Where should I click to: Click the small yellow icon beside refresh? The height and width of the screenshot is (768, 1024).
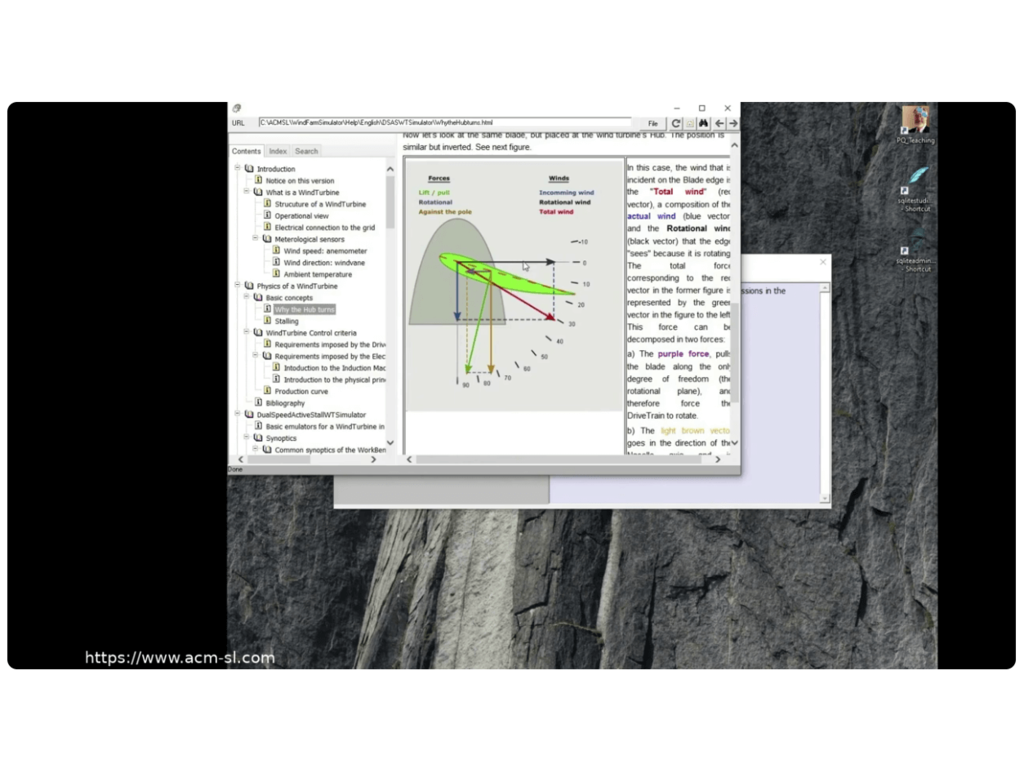tap(690, 123)
